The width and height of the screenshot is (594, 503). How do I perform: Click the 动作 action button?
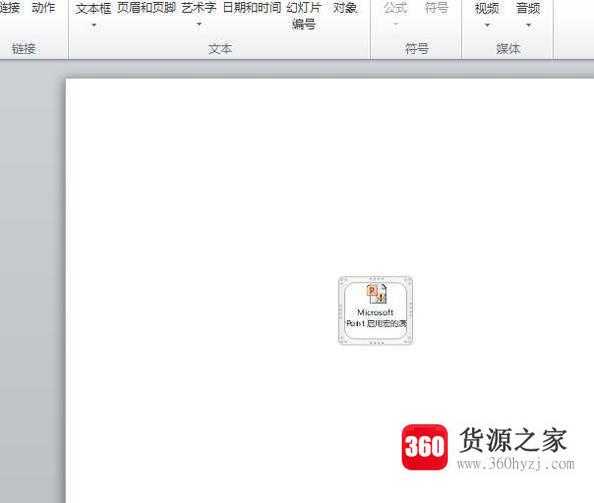[43, 8]
